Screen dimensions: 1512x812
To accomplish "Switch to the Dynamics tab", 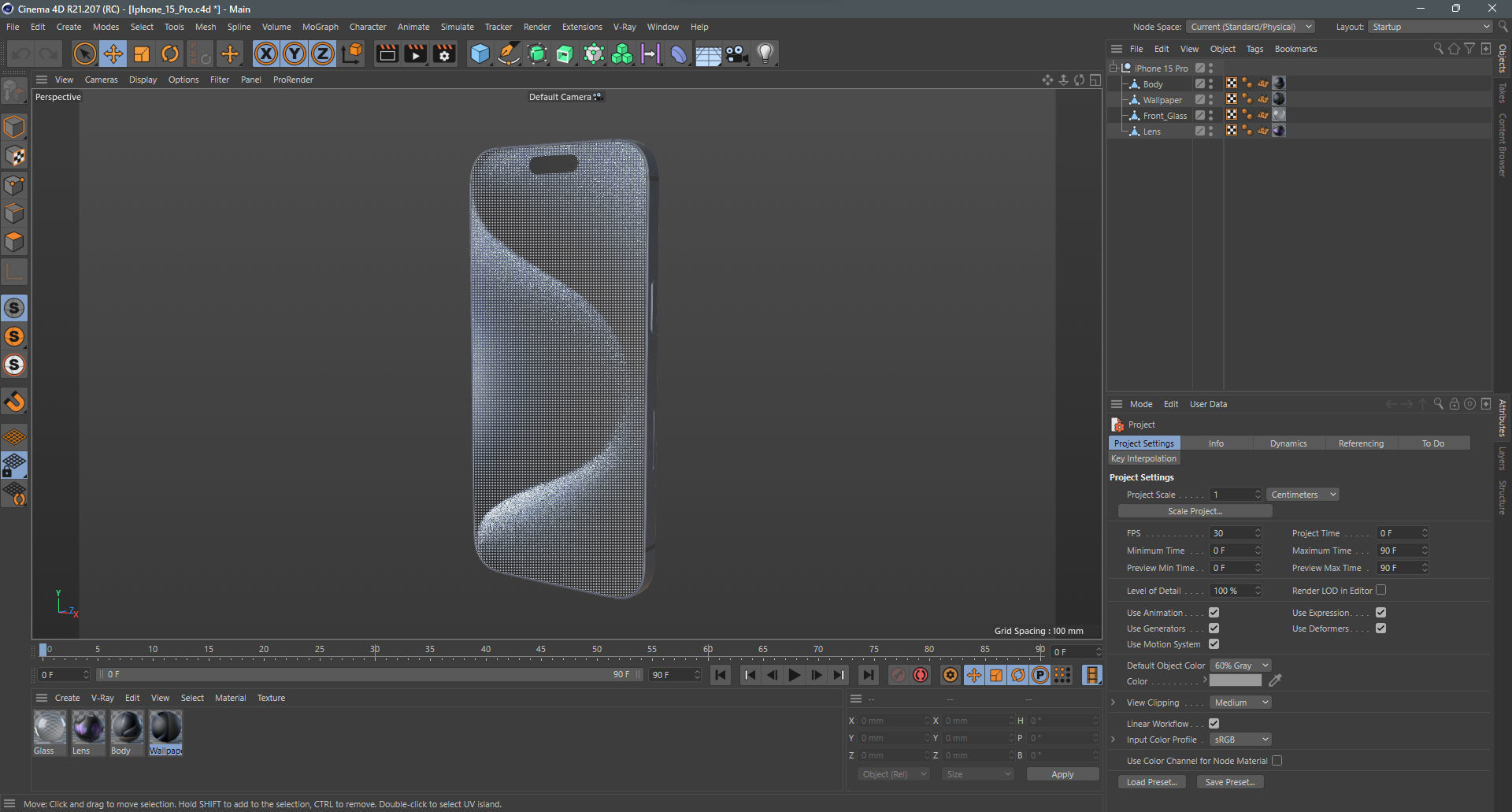I will [x=1288, y=443].
